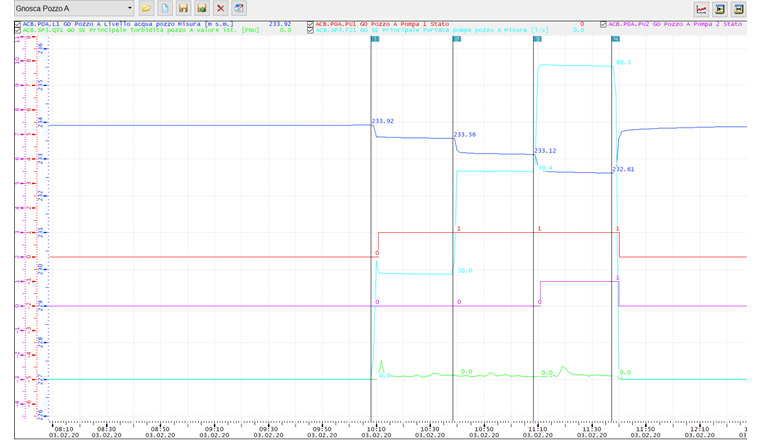Click the open folder icon

pyautogui.click(x=146, y=8)
